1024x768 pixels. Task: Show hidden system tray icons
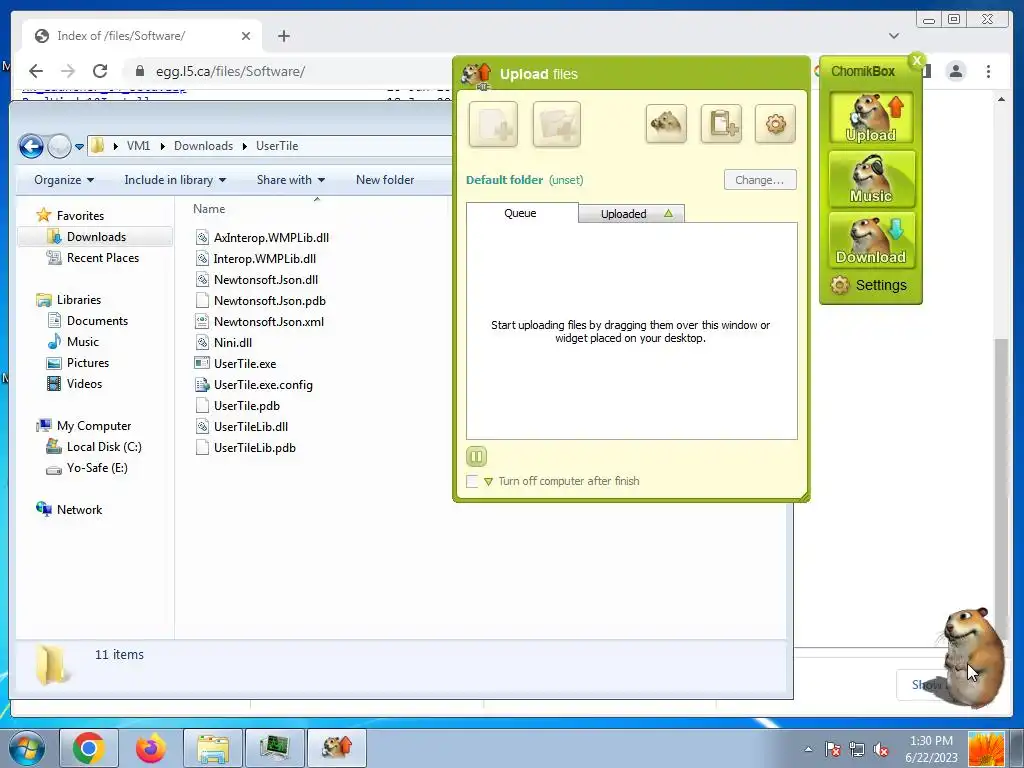(808, 749)
